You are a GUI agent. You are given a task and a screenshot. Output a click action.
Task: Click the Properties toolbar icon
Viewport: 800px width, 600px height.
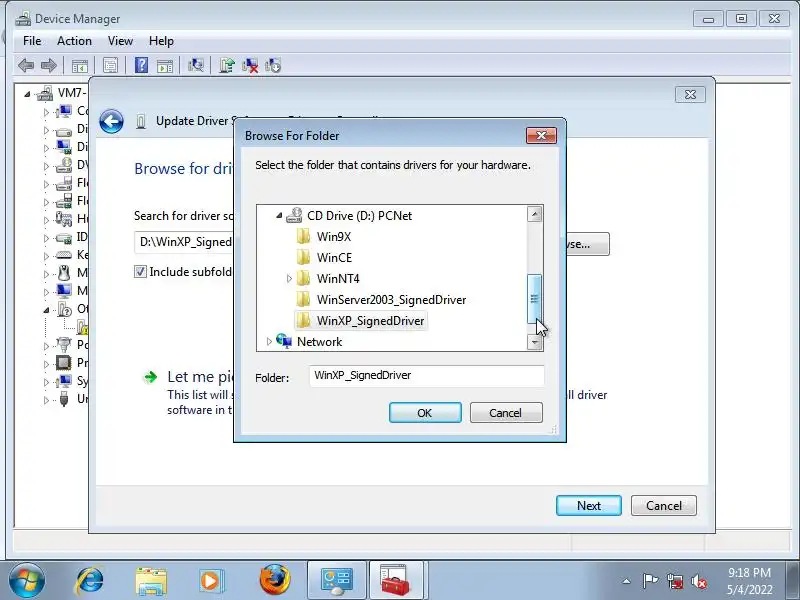pyautogui.click(x=111, y=65)
